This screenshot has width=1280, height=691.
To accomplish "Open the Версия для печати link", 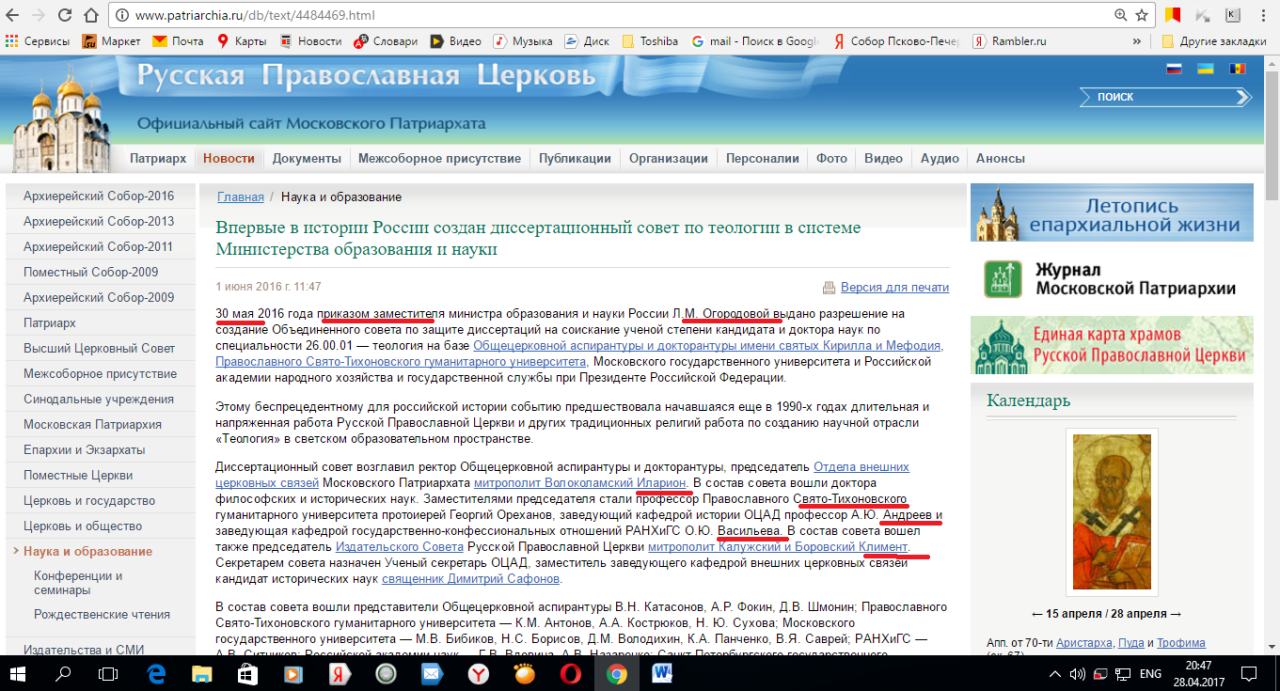I will click(895, 288).
